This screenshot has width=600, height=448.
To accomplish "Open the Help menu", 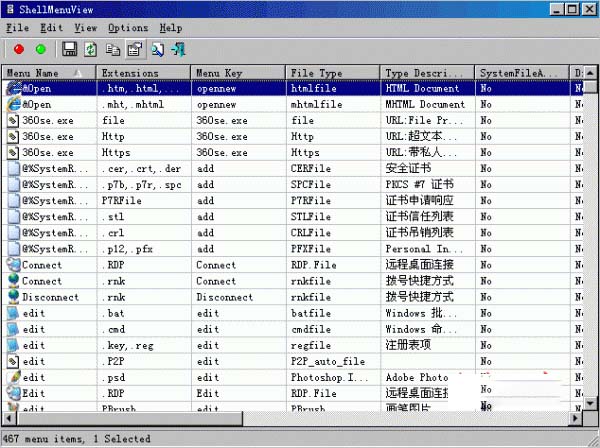I will [171, 28].
